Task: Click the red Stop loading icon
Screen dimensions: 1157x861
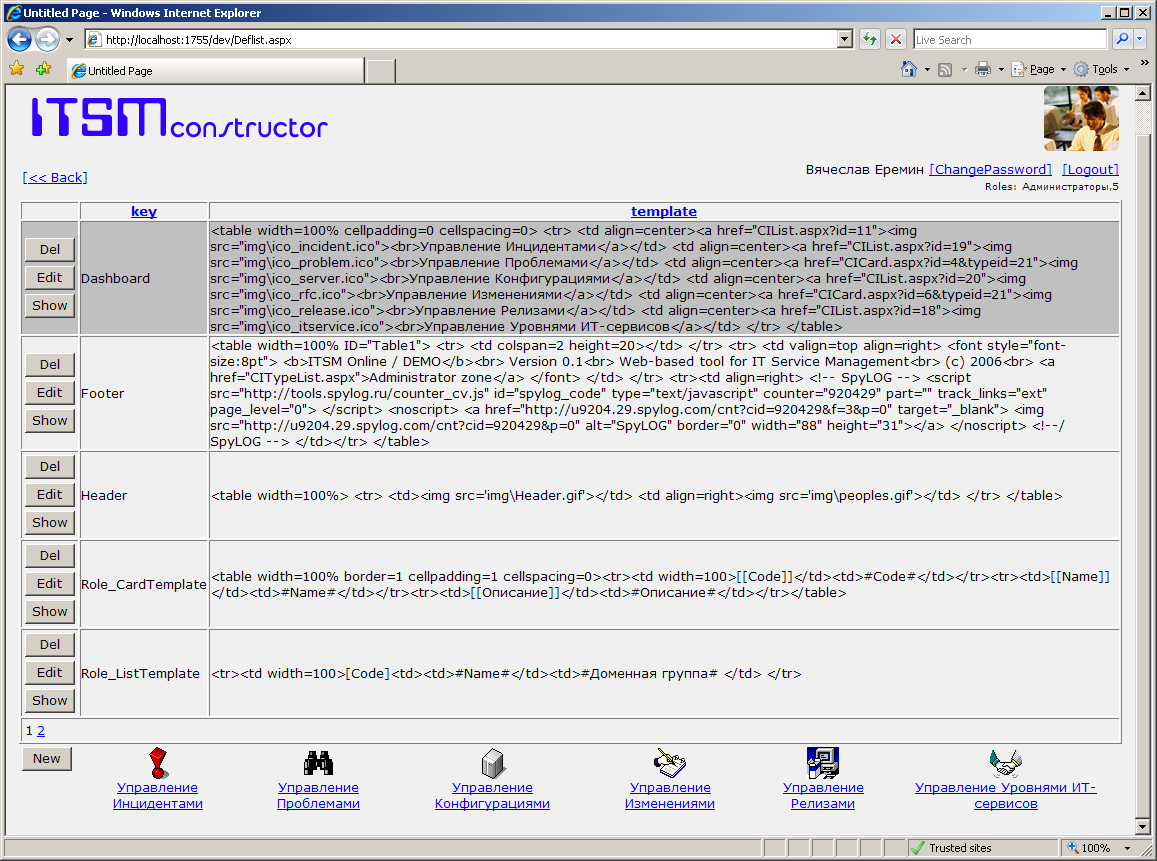Action: [x=896, y=40]
